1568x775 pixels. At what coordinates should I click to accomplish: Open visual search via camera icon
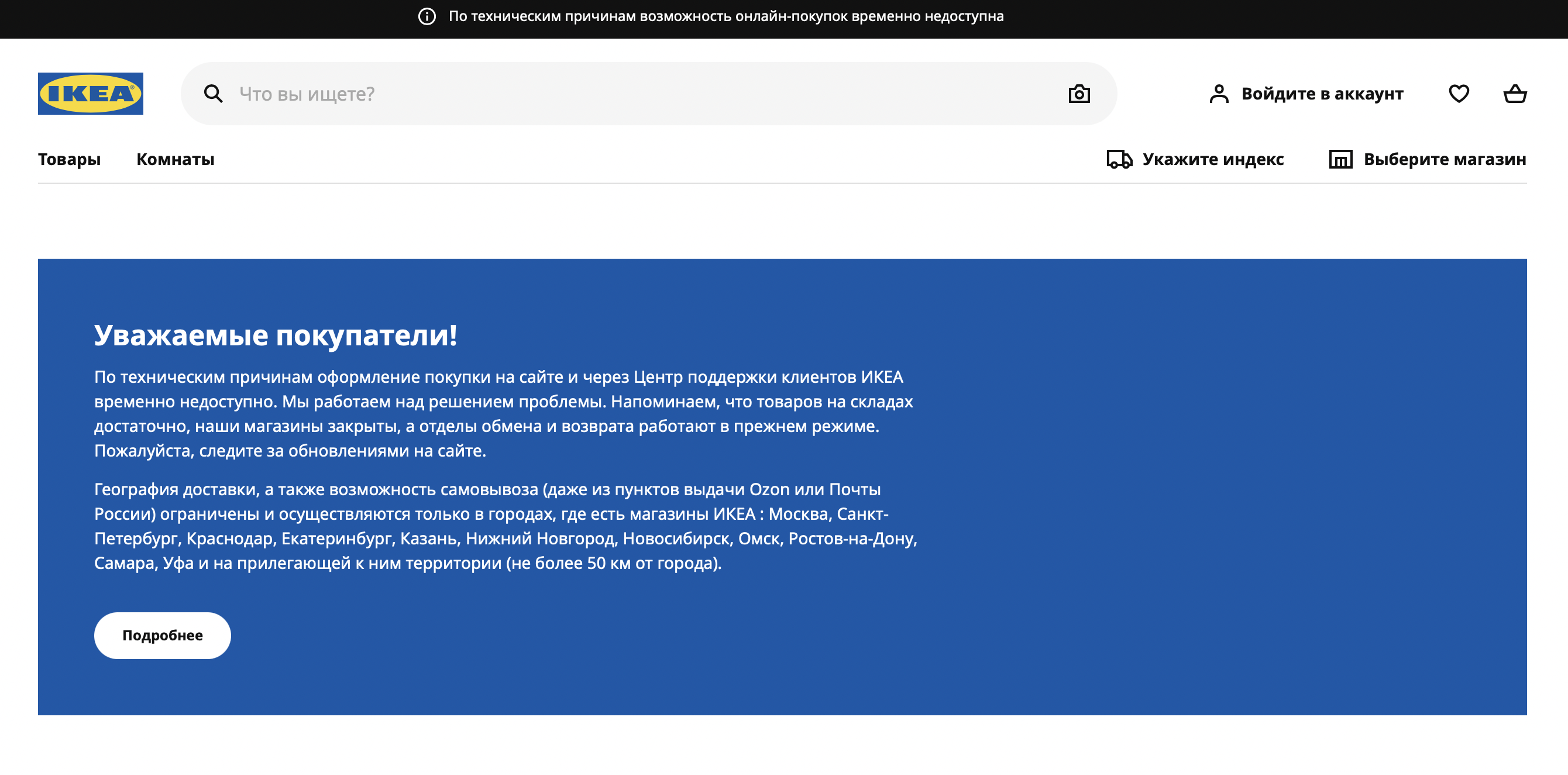pos(1079,94)
